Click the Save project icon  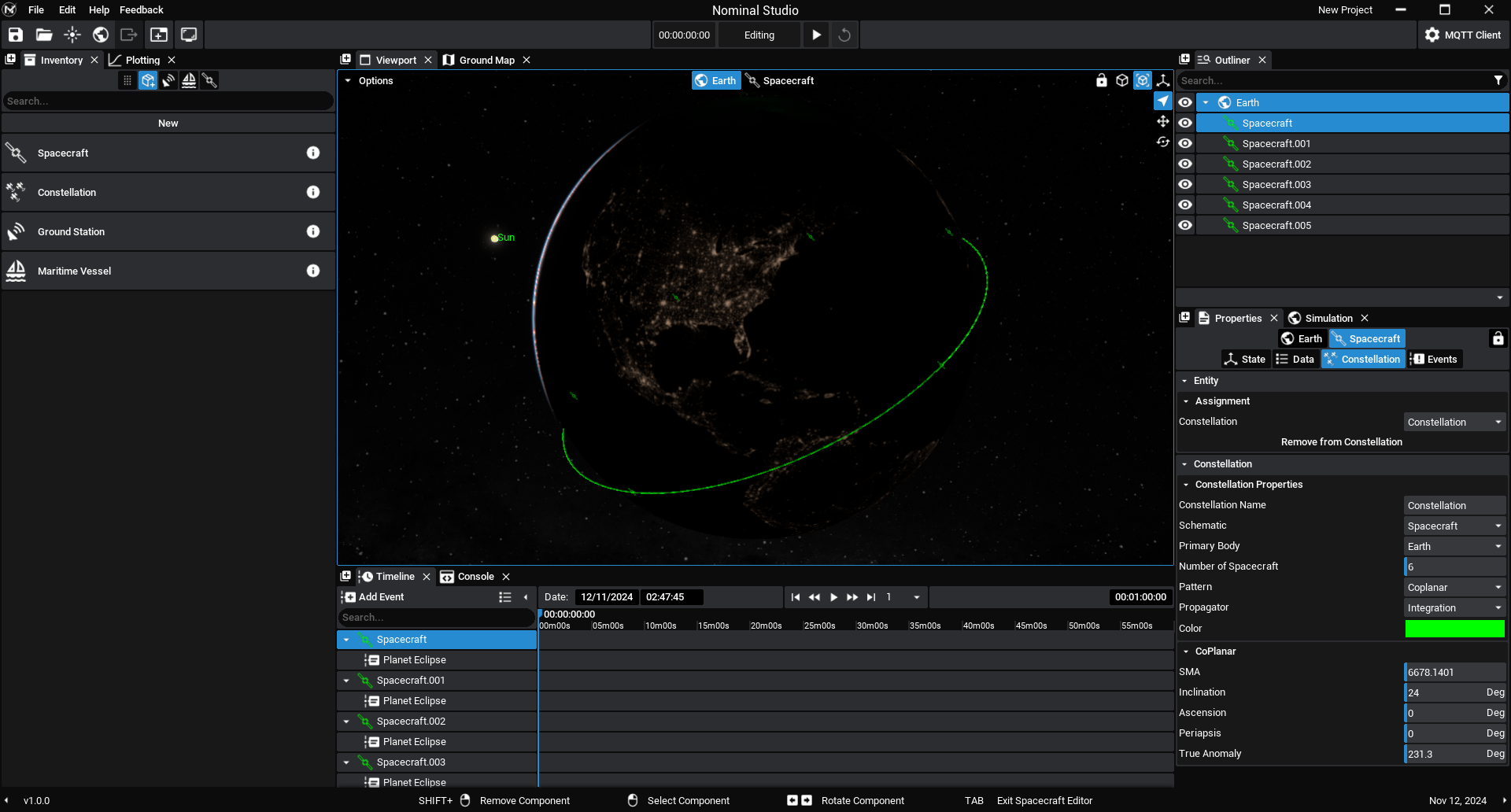tap(16, 35)
